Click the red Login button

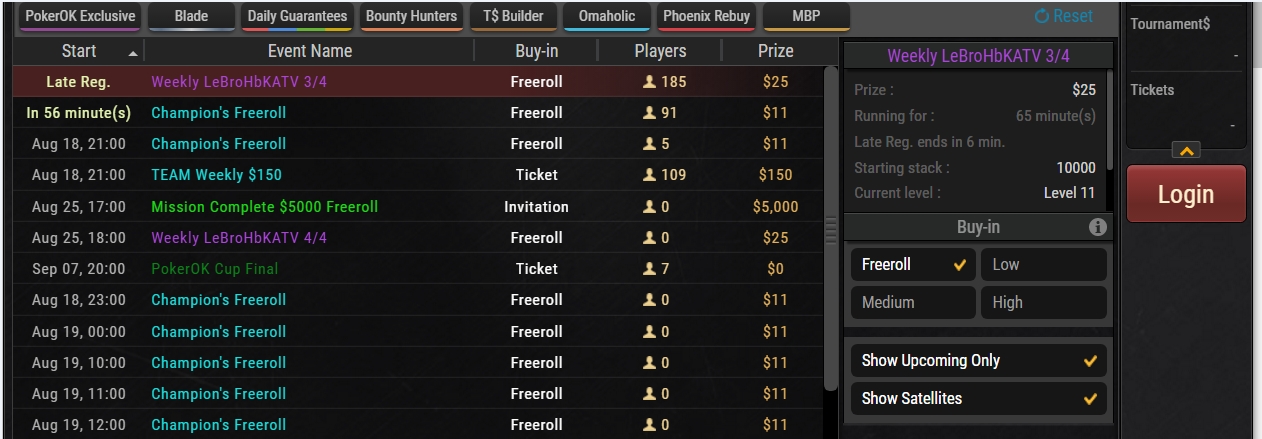point(1186,194)
